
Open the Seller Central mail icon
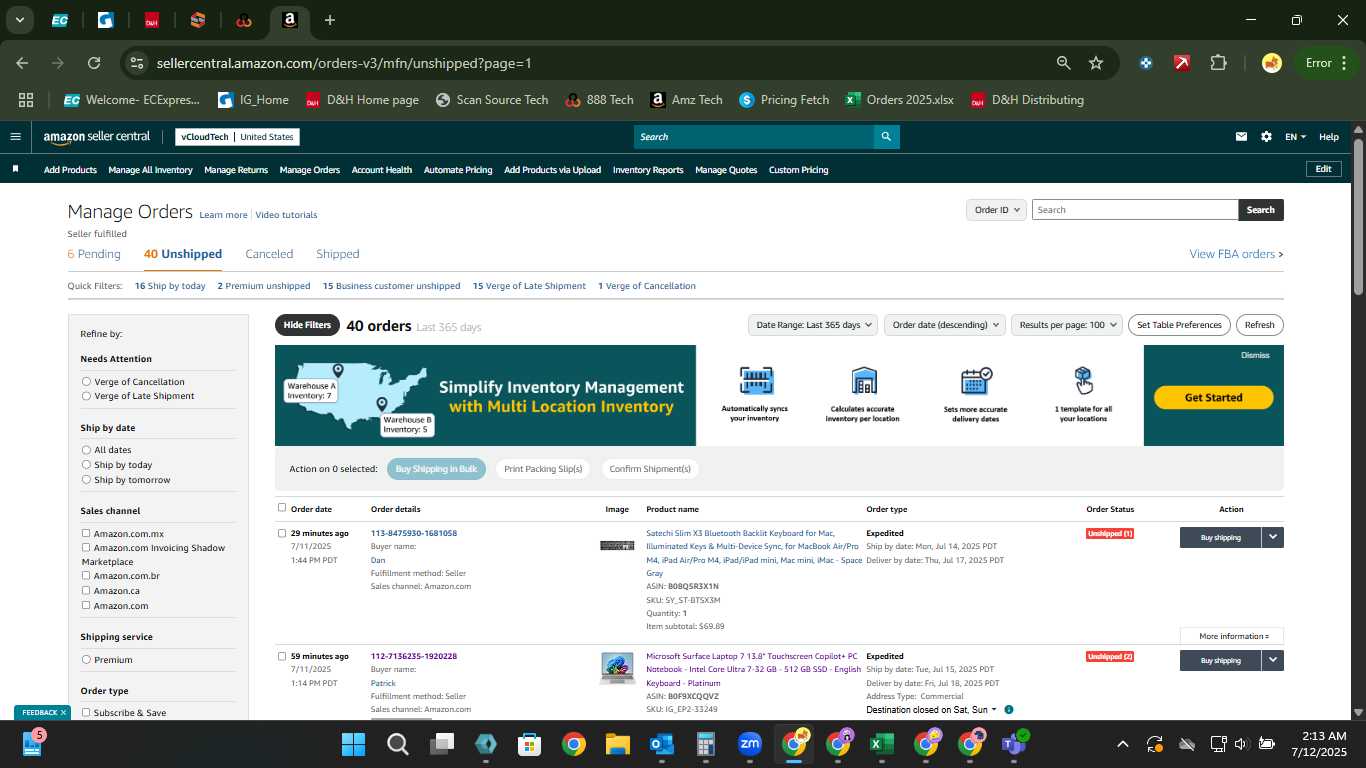(x=1242, y=137)
